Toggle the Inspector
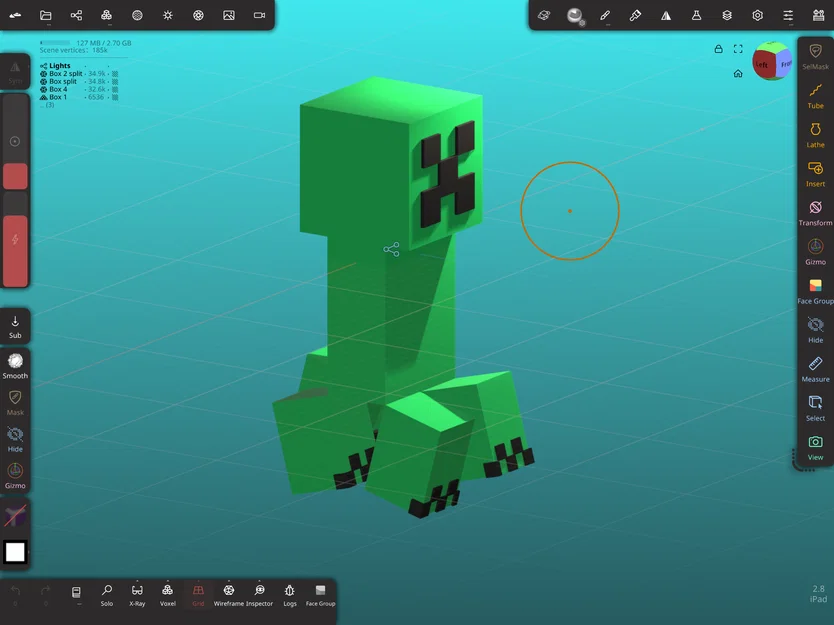 coord(259,595)
